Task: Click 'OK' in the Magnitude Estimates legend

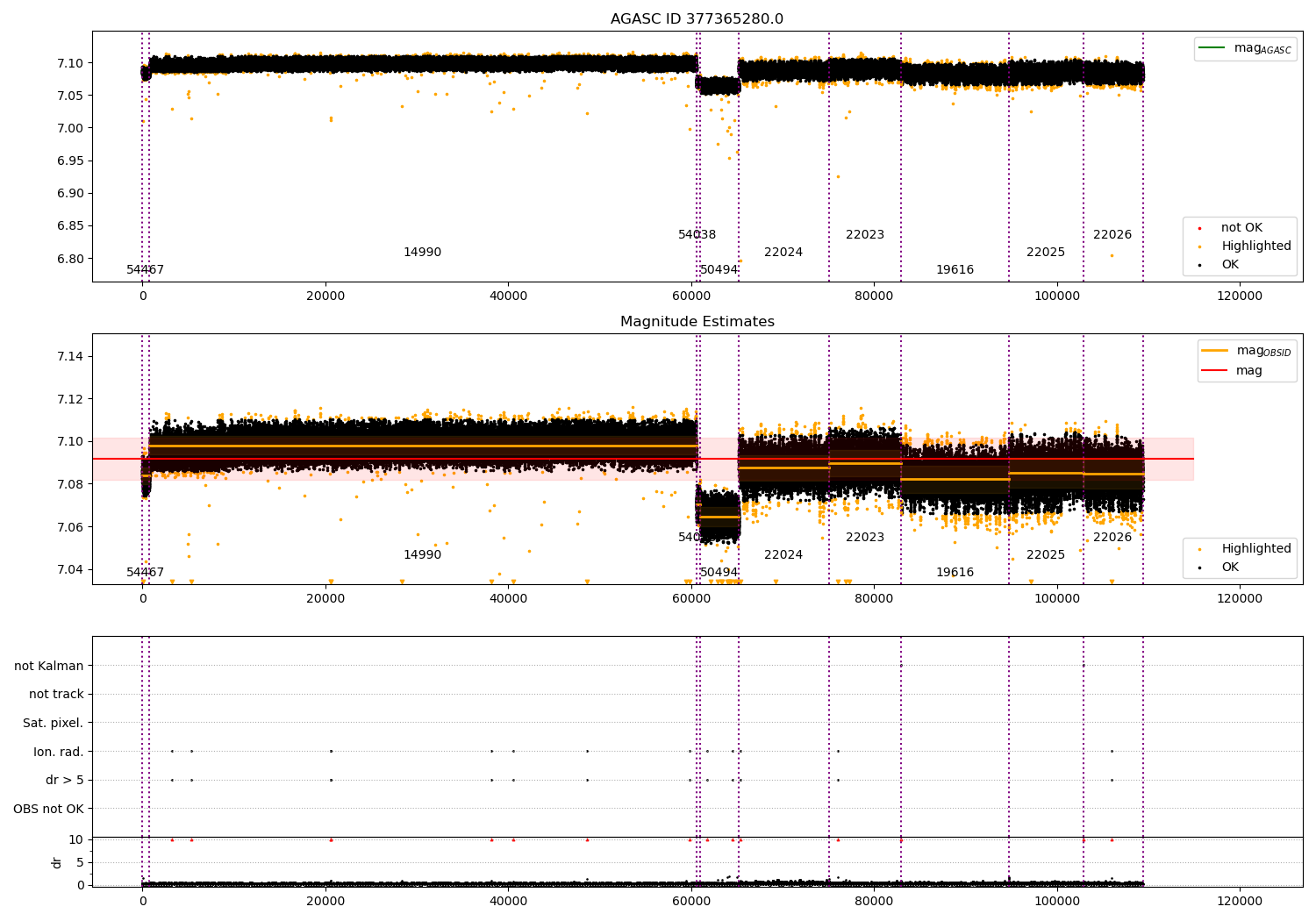Action: pos(1230,568)
